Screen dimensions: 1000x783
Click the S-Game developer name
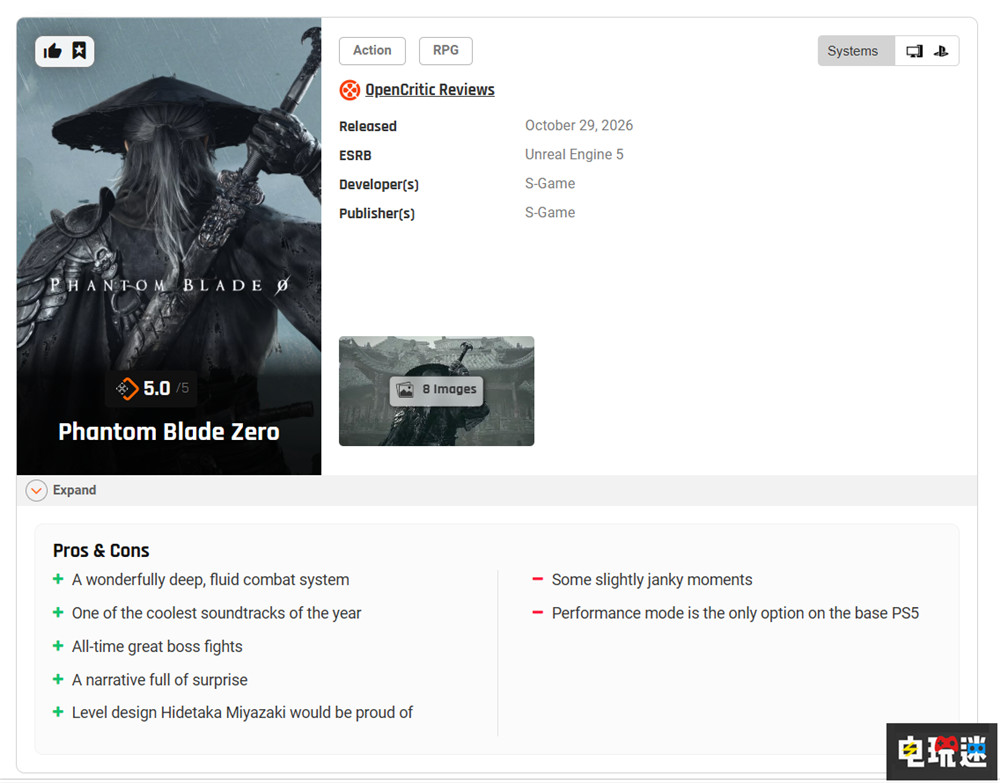click(550, 184)
